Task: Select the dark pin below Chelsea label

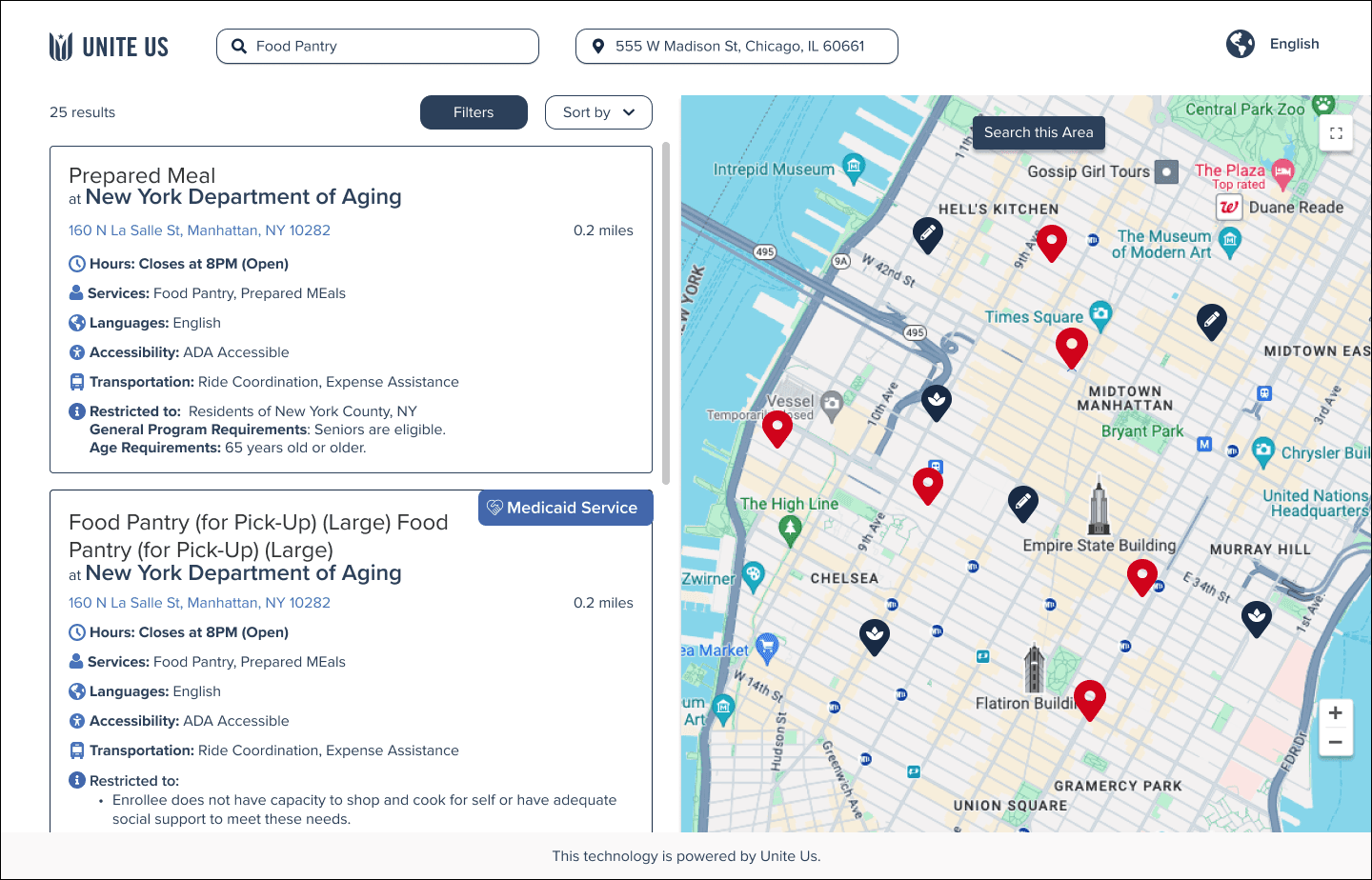Action: 875,636
